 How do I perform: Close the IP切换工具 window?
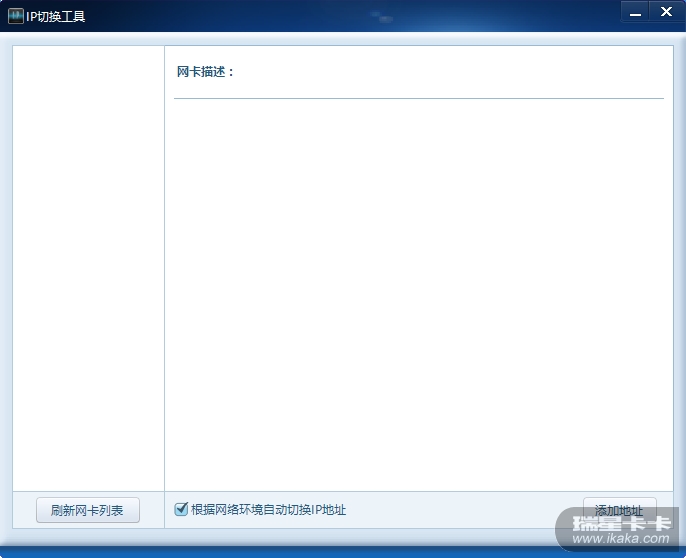click(667, 12)
